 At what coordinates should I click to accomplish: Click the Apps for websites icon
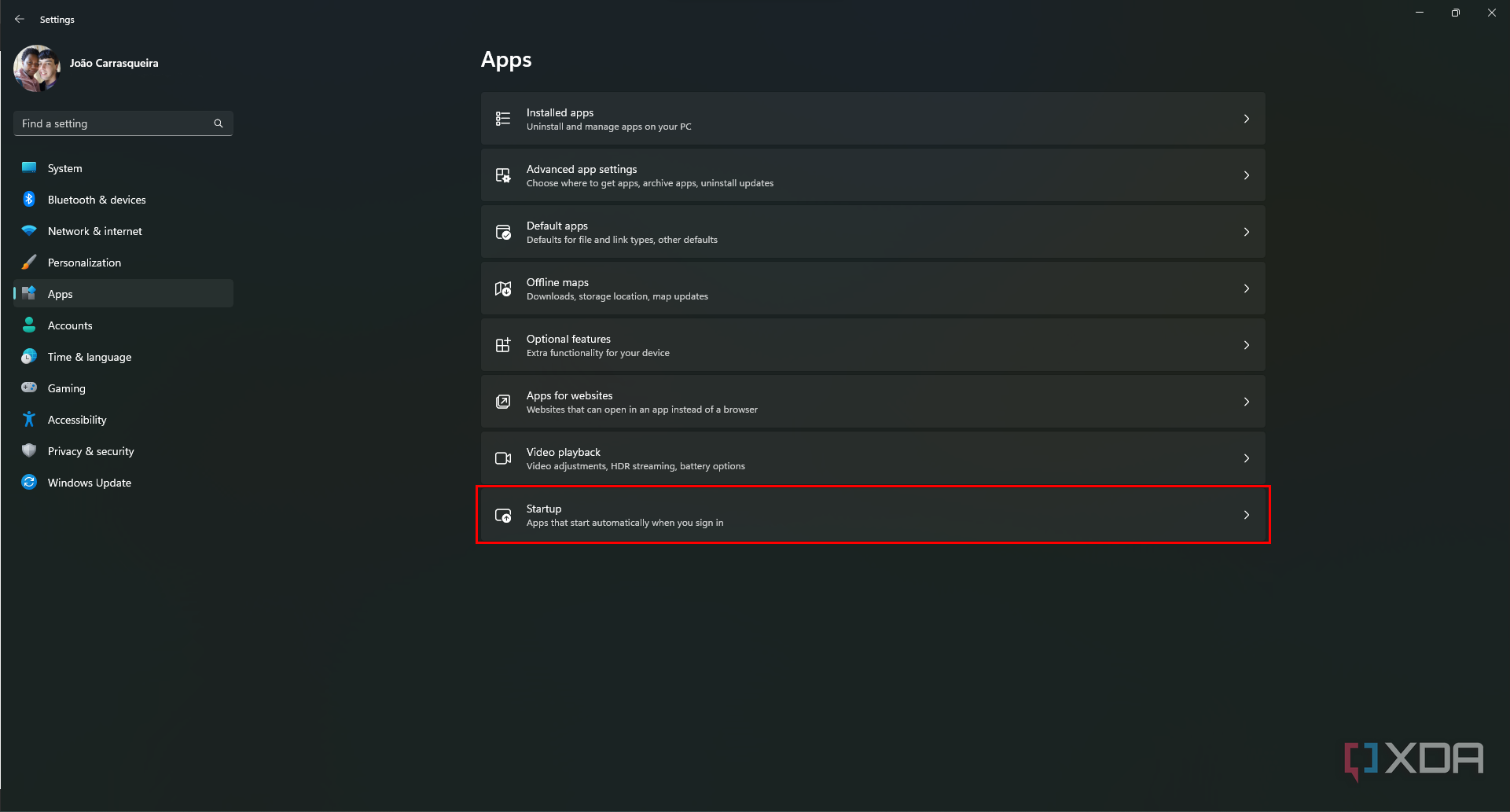pyautogui.click(x=504, y=401)
